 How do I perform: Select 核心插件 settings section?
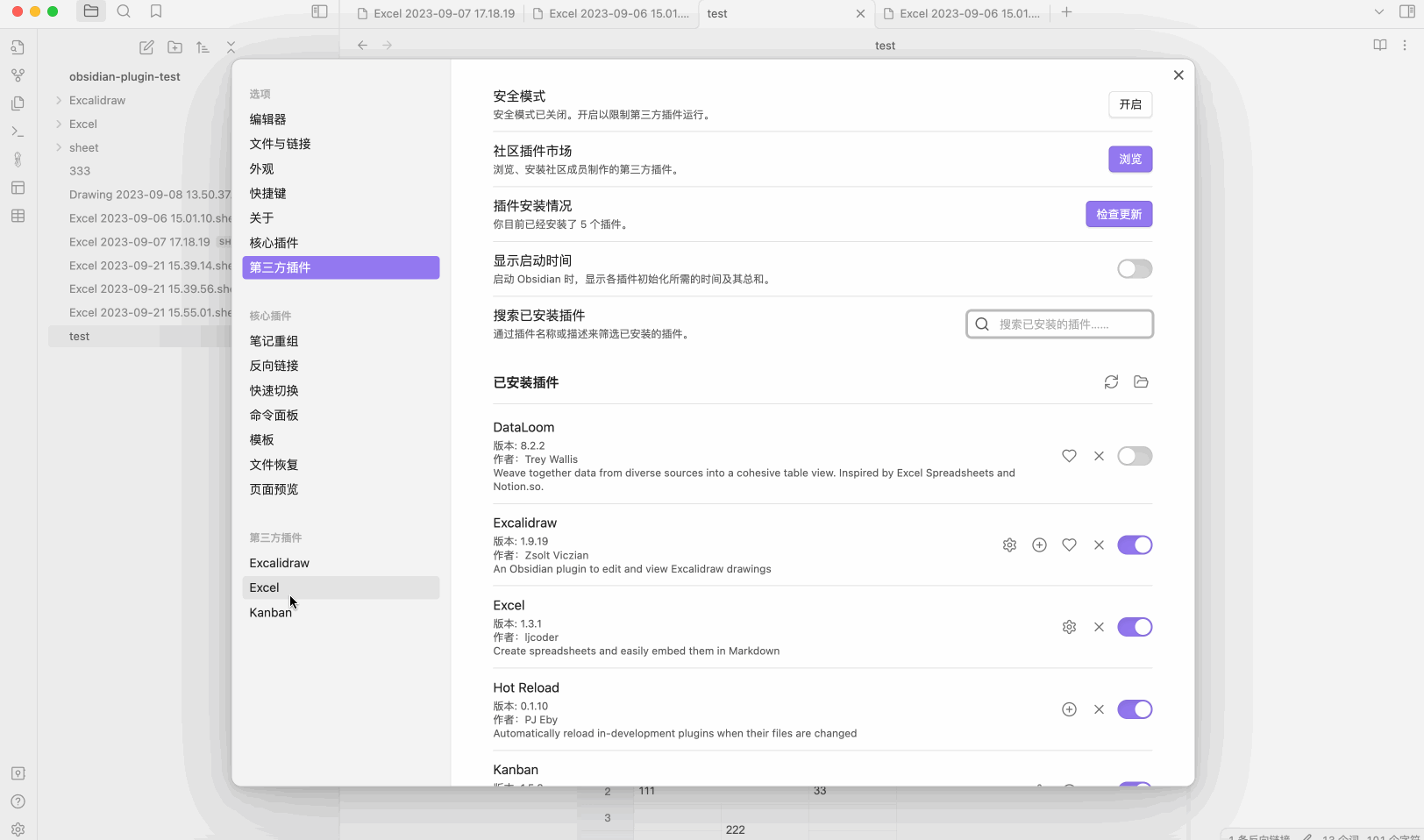(340, 243)
